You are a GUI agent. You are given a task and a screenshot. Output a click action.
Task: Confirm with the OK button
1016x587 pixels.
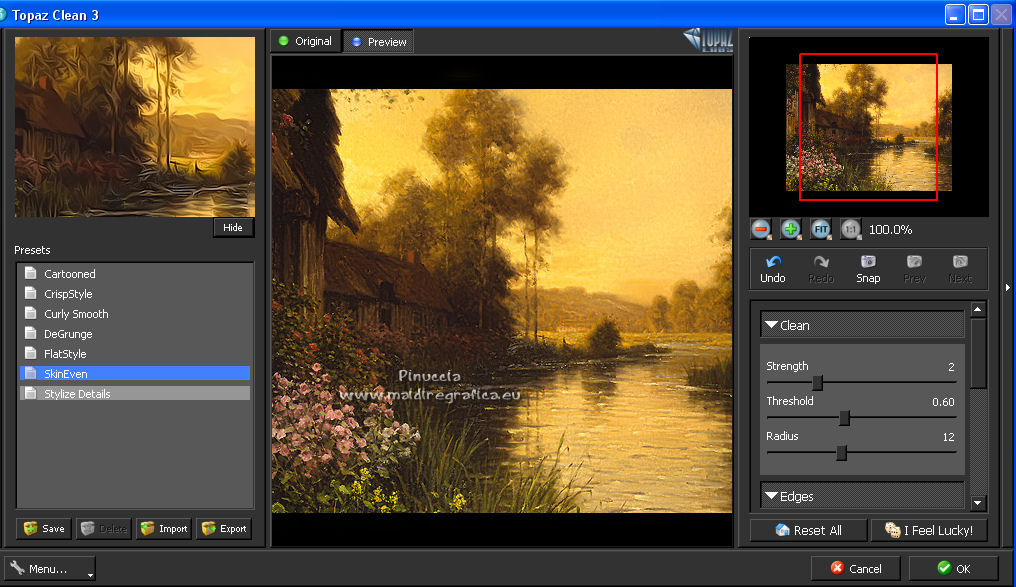[954, 568]
